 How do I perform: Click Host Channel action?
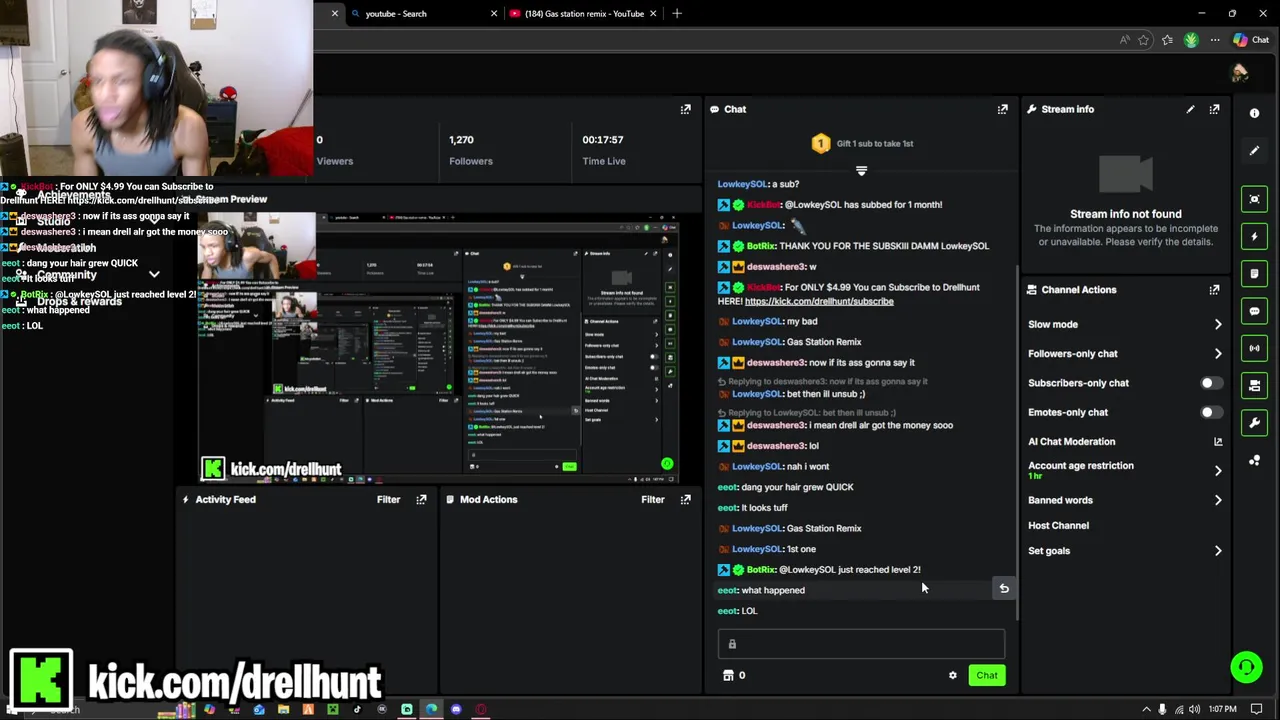[1058, 525]
